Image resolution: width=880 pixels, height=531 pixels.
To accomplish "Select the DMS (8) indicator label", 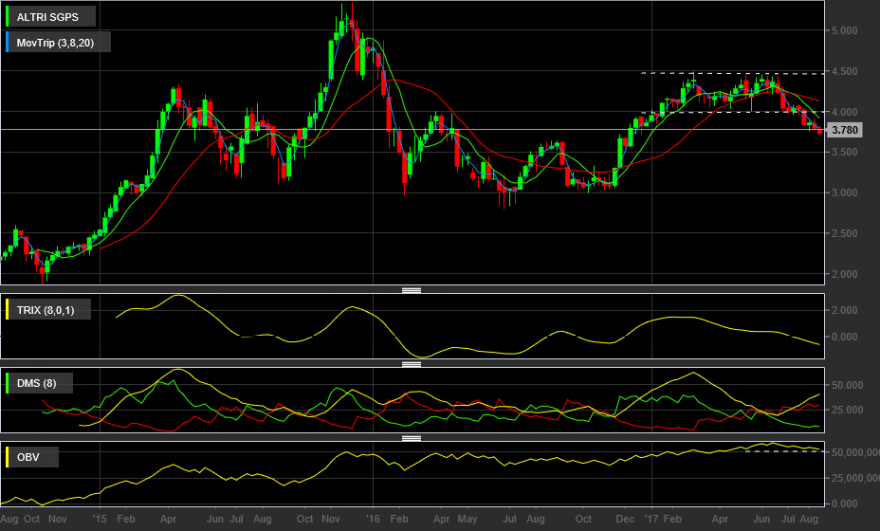I will pos(36,383).
